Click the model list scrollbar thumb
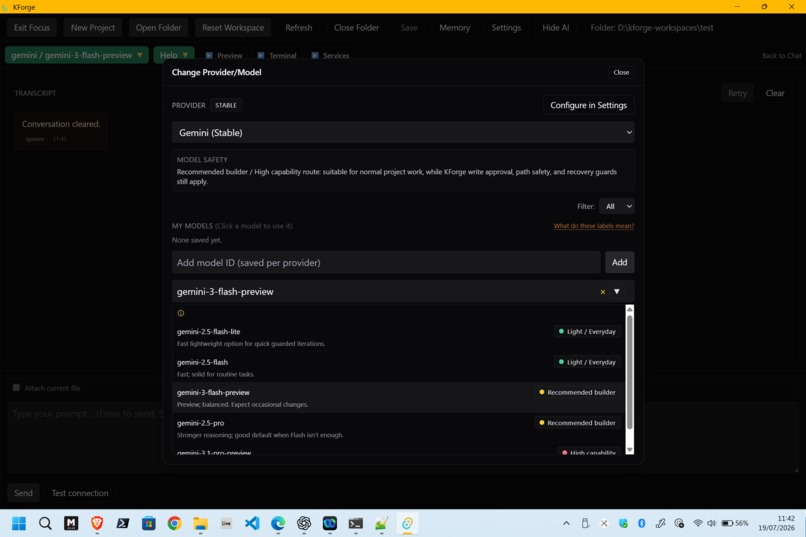The height and width of the screenshot is (537, 806). [629, 372]
